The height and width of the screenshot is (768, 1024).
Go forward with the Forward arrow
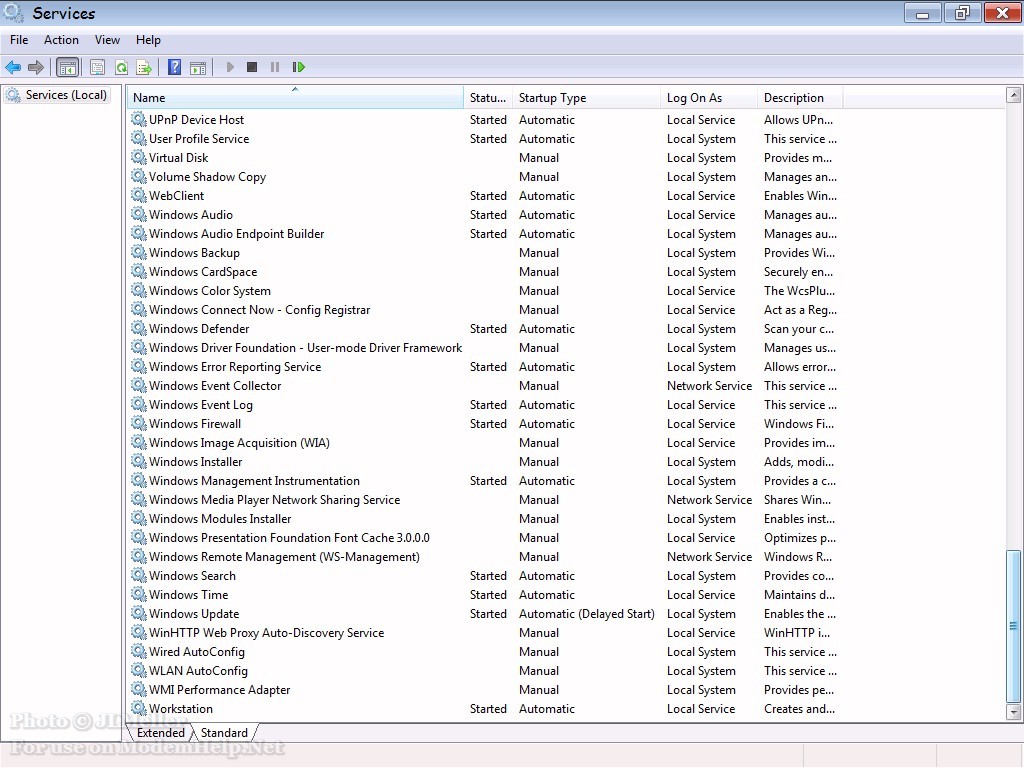click(36, 67)
